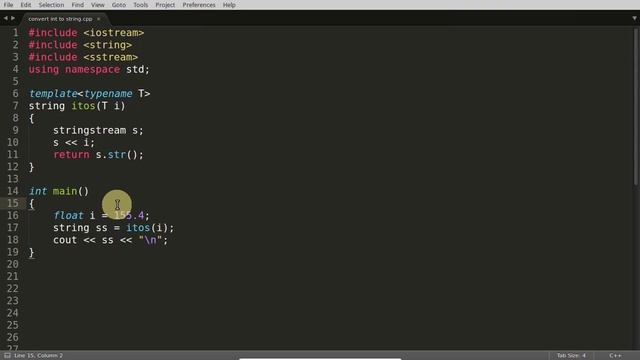This screenshot has height=360, width=640.
Task: Click the cout << ss line
Action: pos(110,240)
